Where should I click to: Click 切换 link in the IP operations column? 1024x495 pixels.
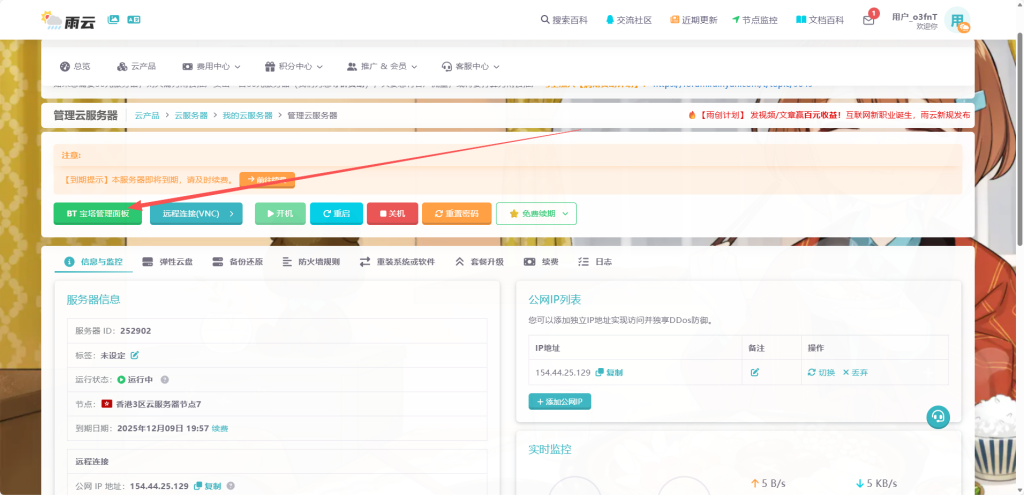tap(821, 372)
